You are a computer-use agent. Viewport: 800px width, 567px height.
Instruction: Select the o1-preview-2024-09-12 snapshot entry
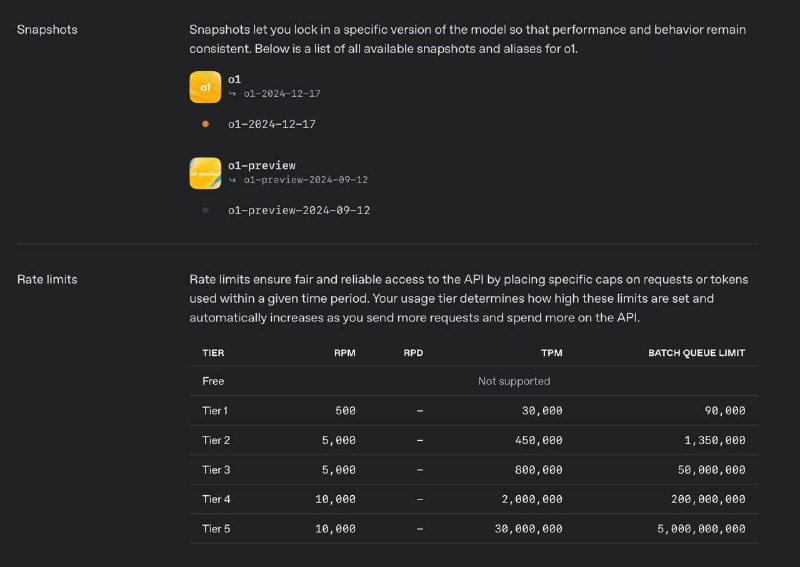[299, 210]
